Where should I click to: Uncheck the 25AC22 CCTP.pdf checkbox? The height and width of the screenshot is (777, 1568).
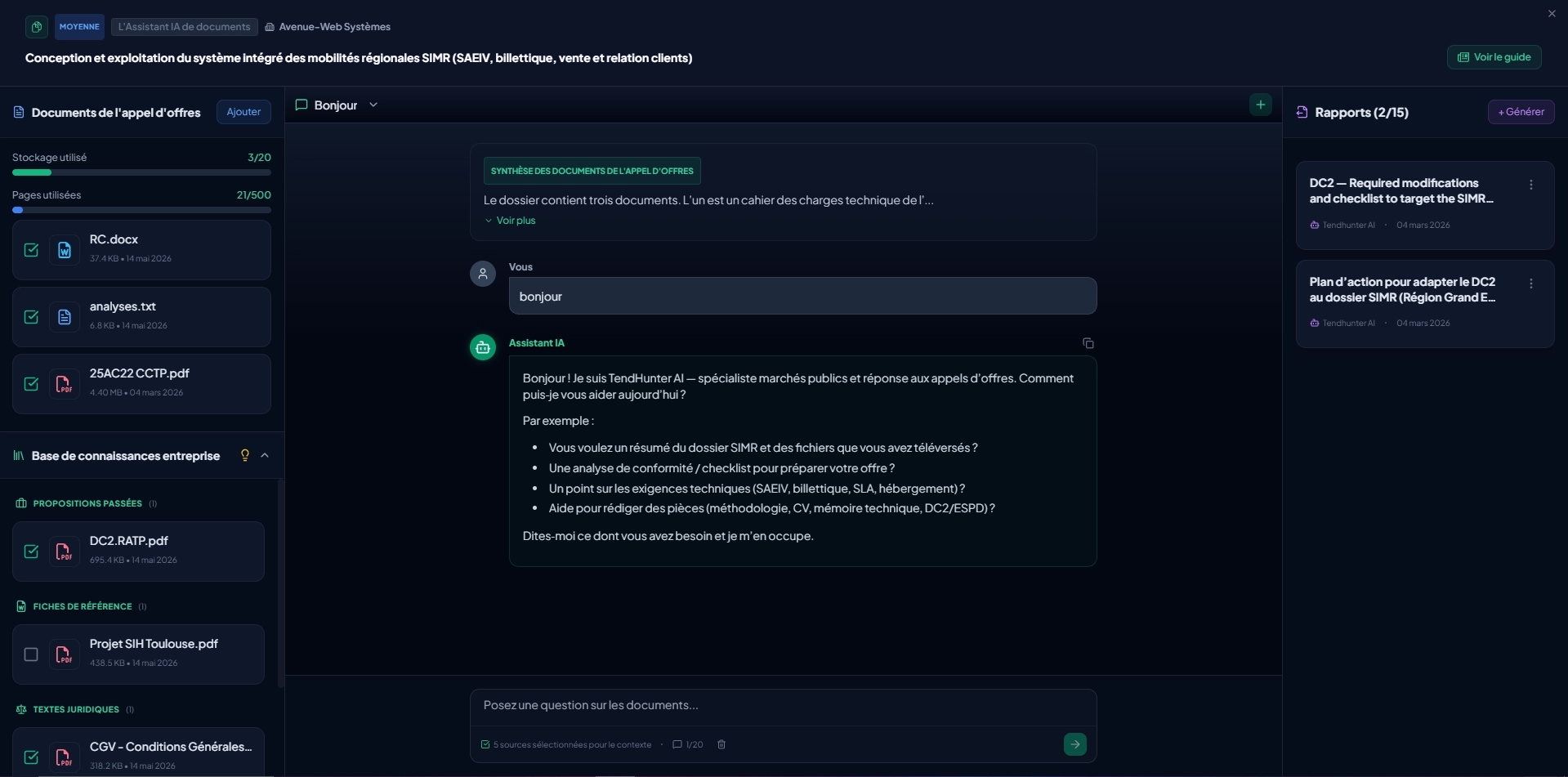tap(31, 384)
